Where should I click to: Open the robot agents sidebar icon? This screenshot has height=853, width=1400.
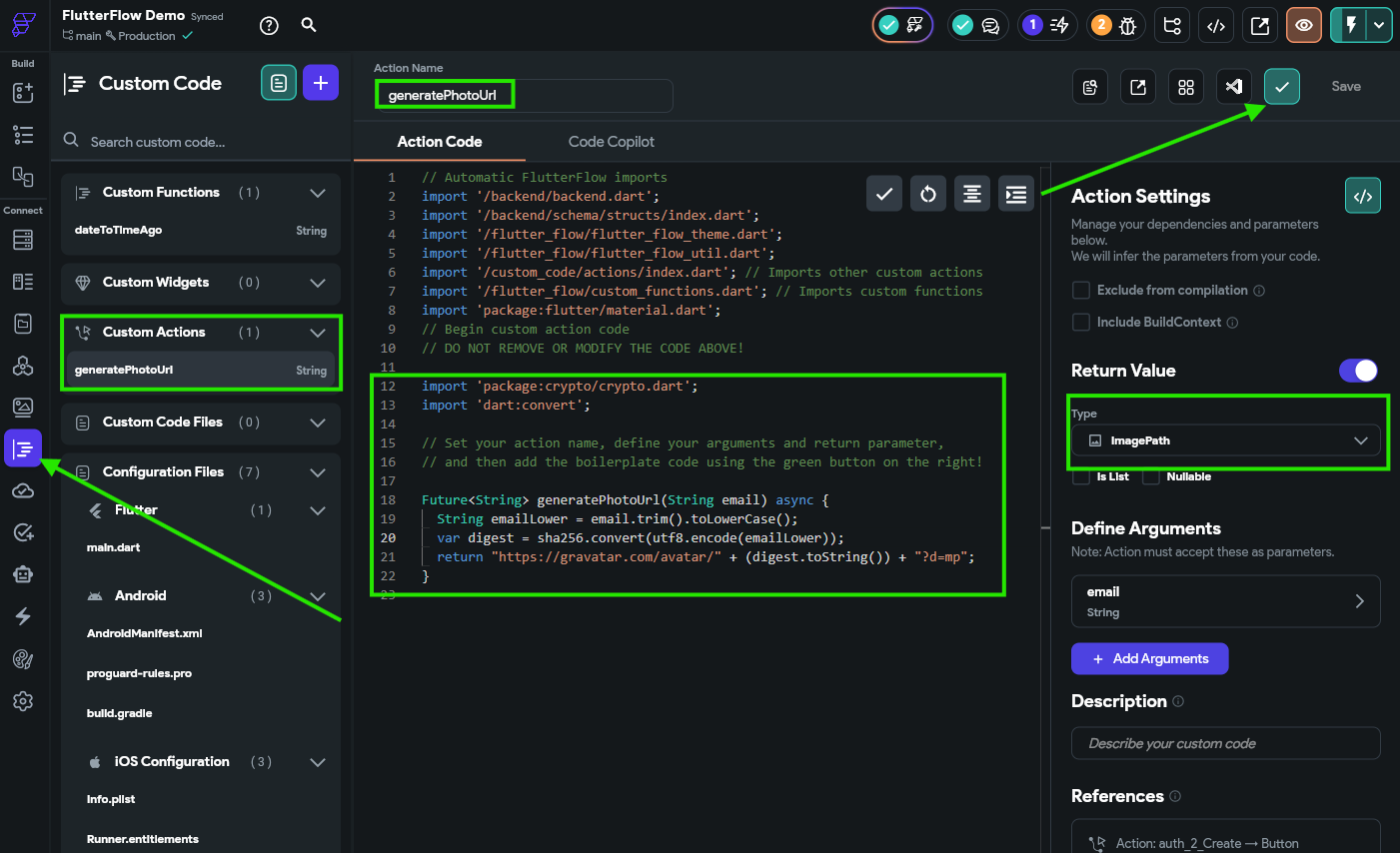click(23, 574)
